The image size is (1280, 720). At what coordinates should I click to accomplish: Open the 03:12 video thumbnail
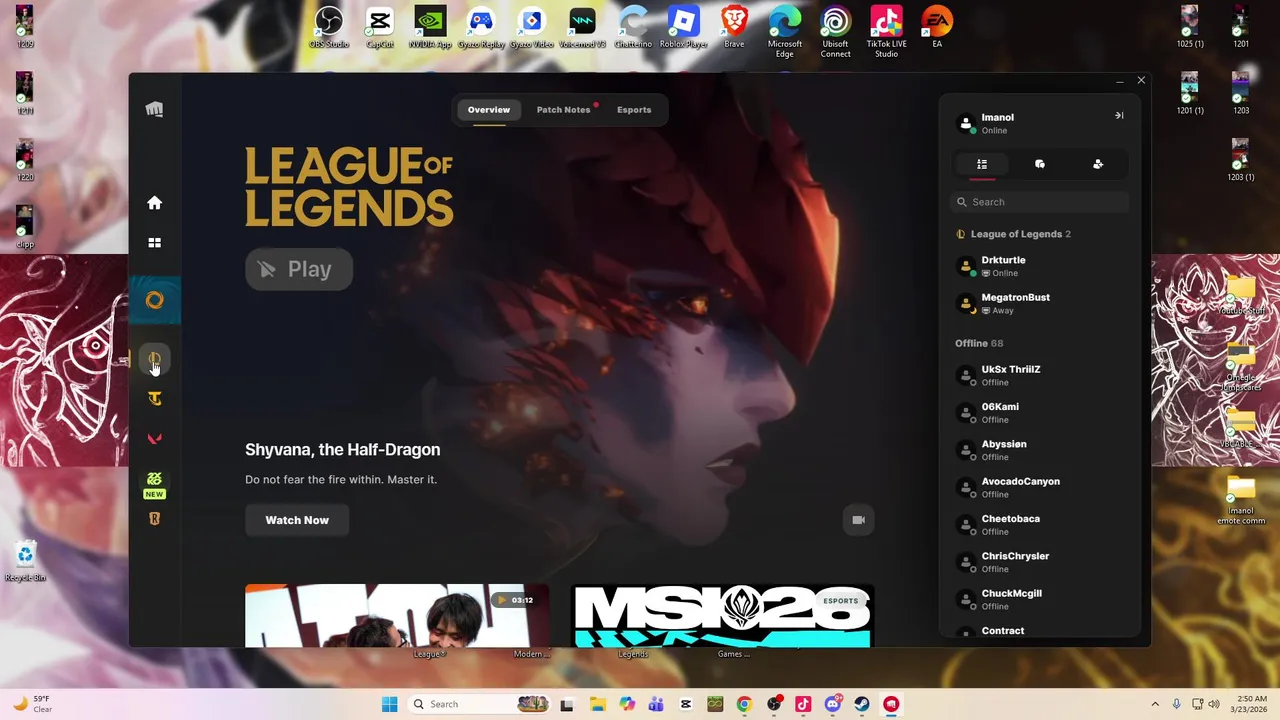[x=397, y=616]
